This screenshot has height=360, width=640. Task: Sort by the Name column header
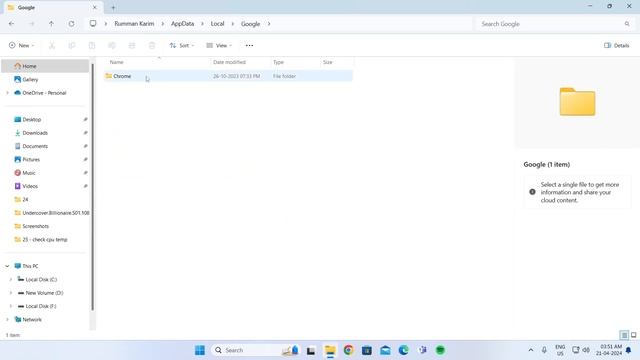point(116,62)
